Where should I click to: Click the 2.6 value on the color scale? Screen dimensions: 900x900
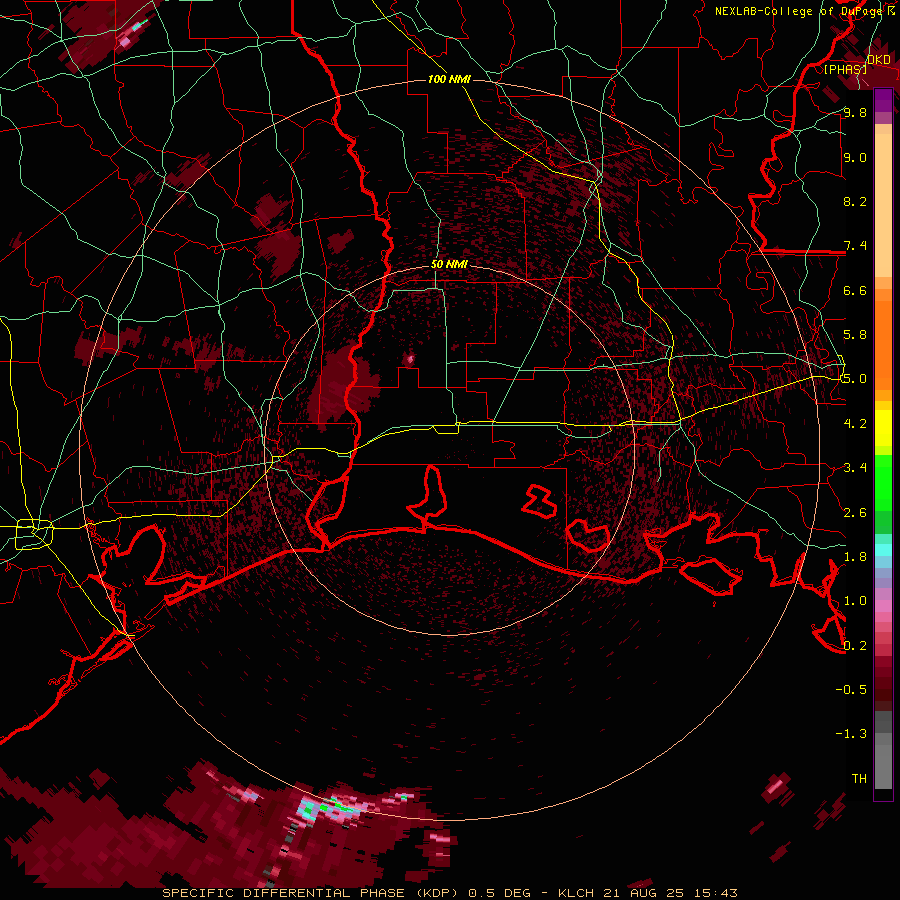pyautogui.click(x=855, y=513)
